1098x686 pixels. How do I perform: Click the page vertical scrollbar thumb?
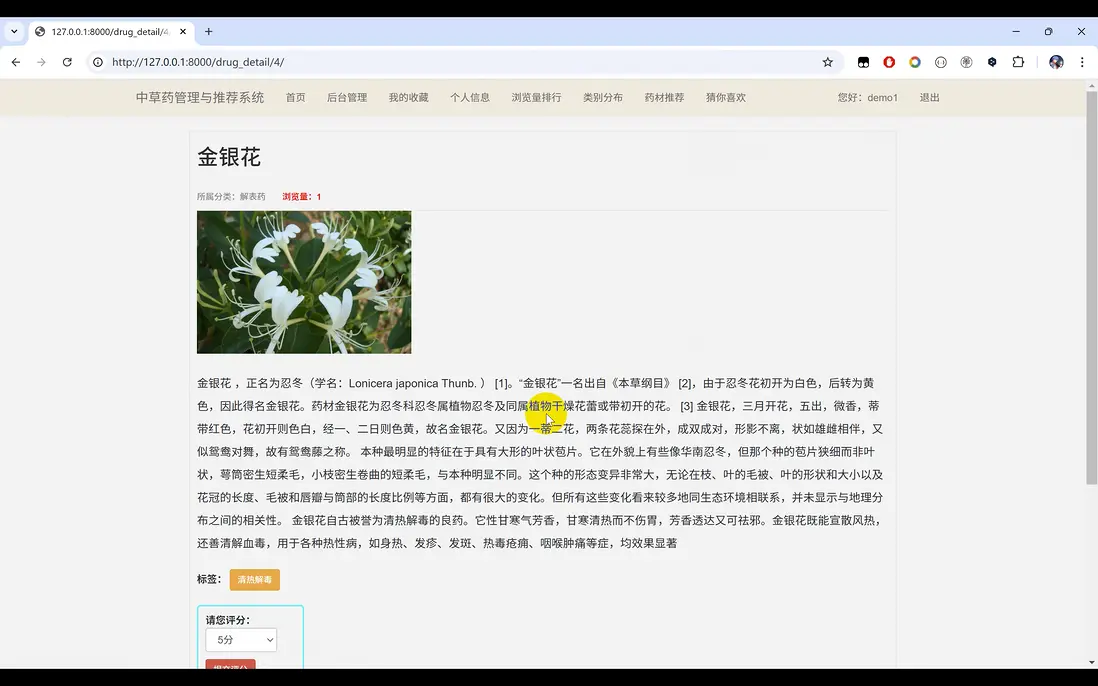pyautogui.click(x=1092, y=287)
